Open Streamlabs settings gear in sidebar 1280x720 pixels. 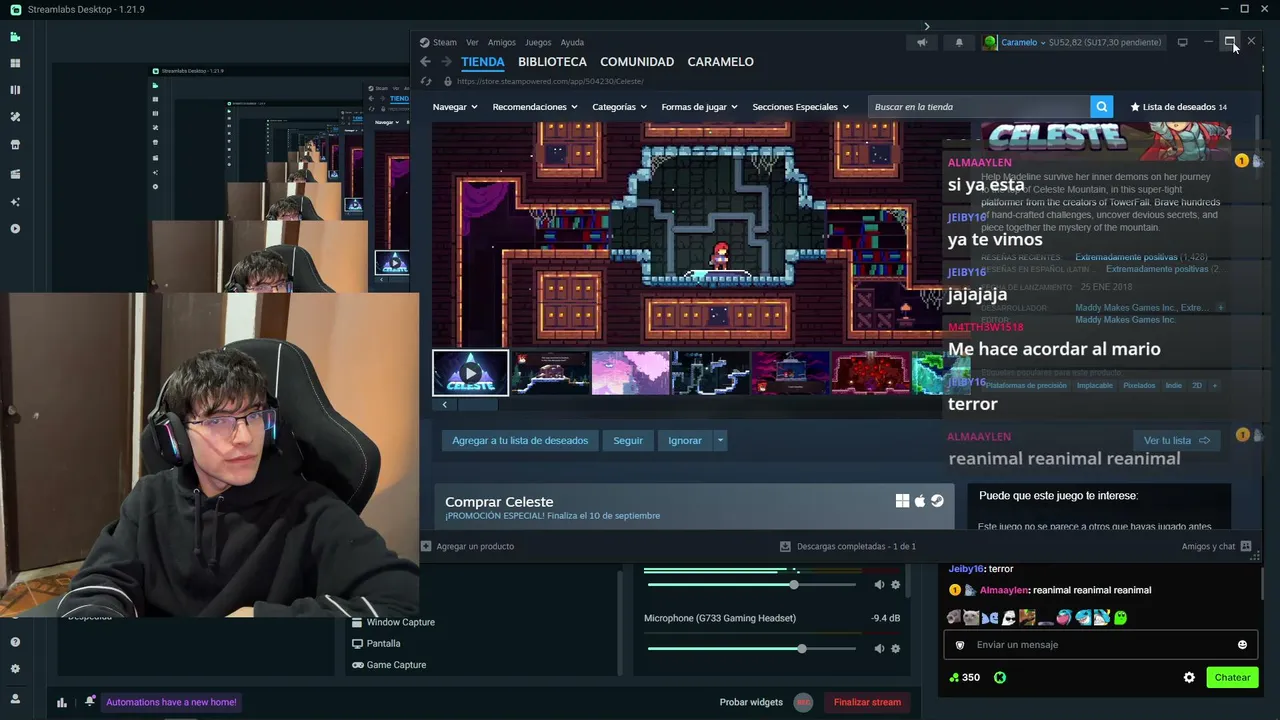tap(15, 669)
